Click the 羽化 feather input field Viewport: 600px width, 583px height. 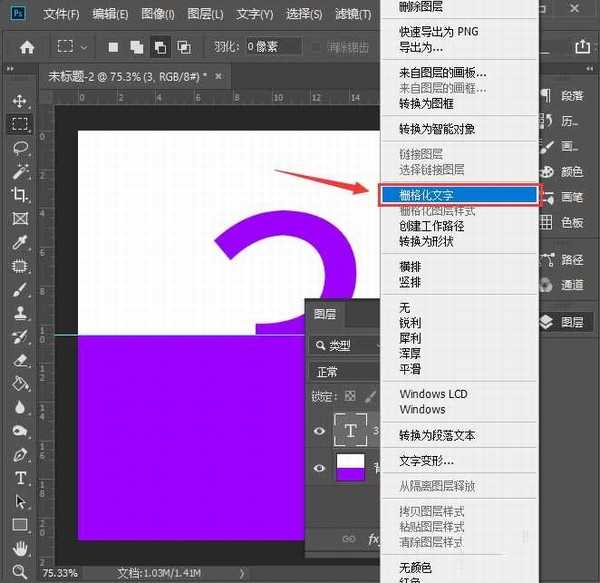coord(264,47)
